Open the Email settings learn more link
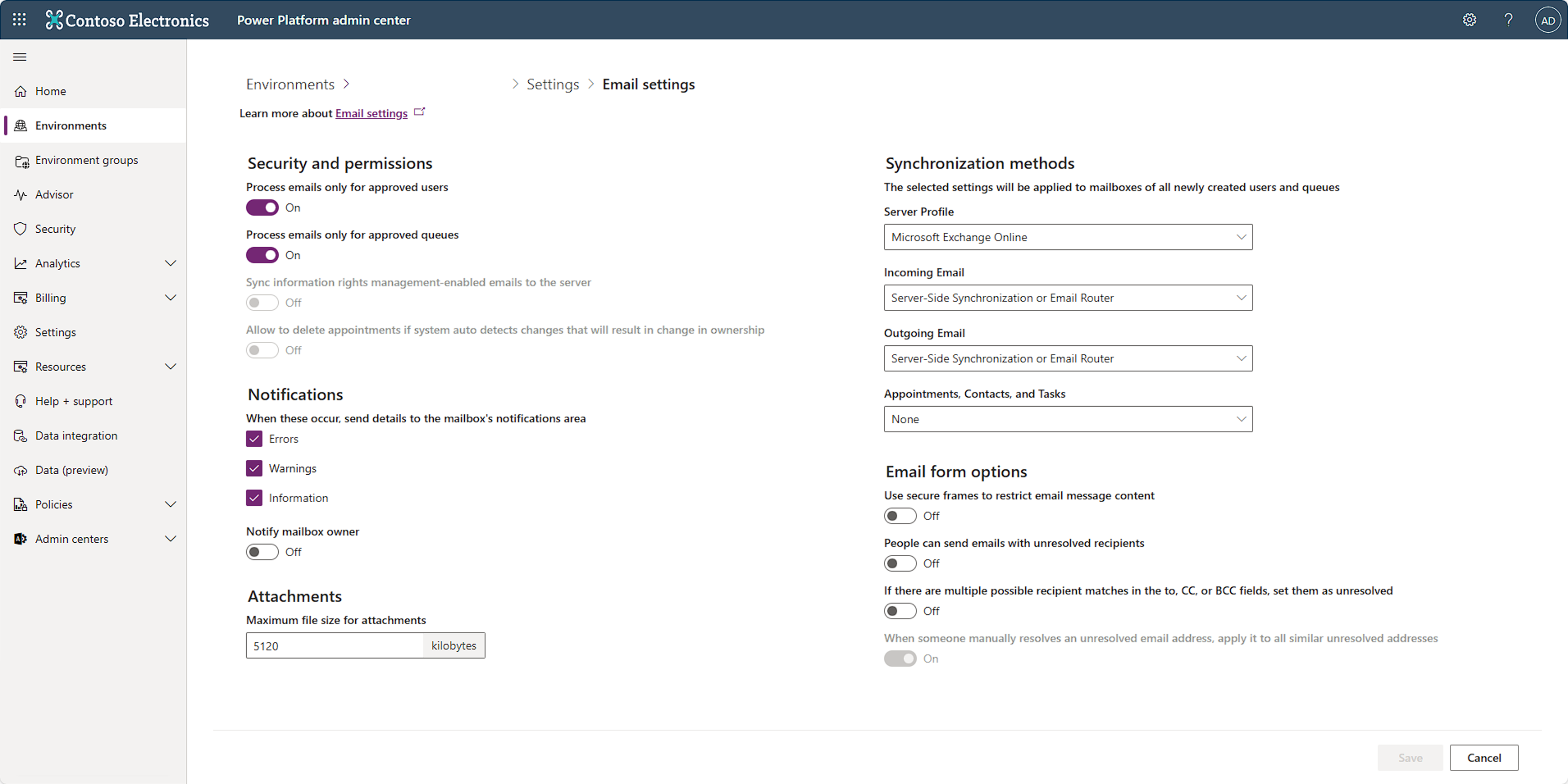Viewport: 1568px width, 784px height. click(371, 113)
